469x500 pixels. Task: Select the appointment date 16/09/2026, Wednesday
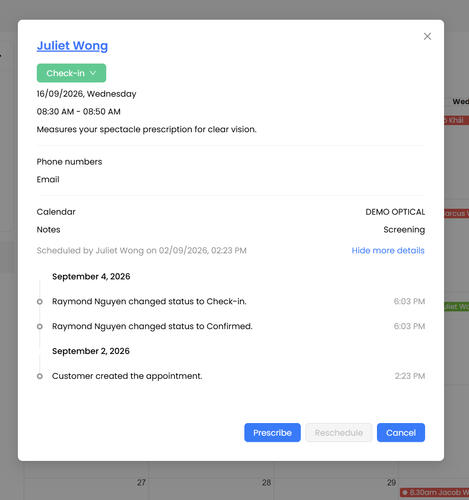[86, 94]
